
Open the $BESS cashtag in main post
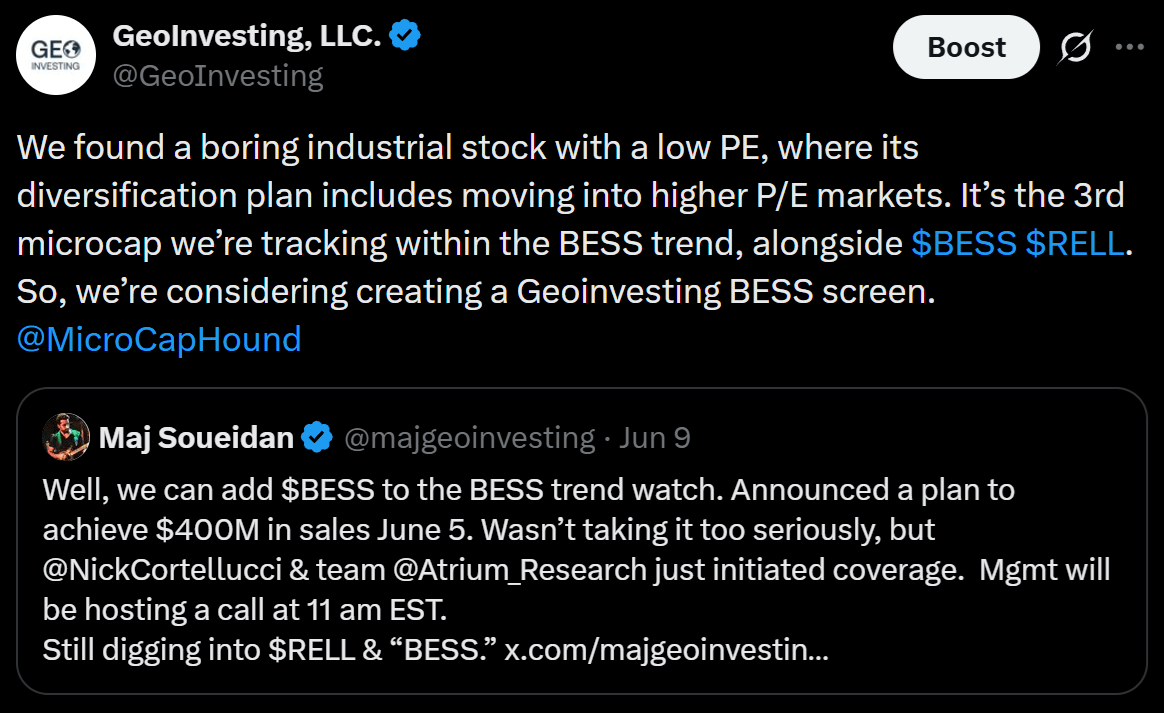coord(964,244)
